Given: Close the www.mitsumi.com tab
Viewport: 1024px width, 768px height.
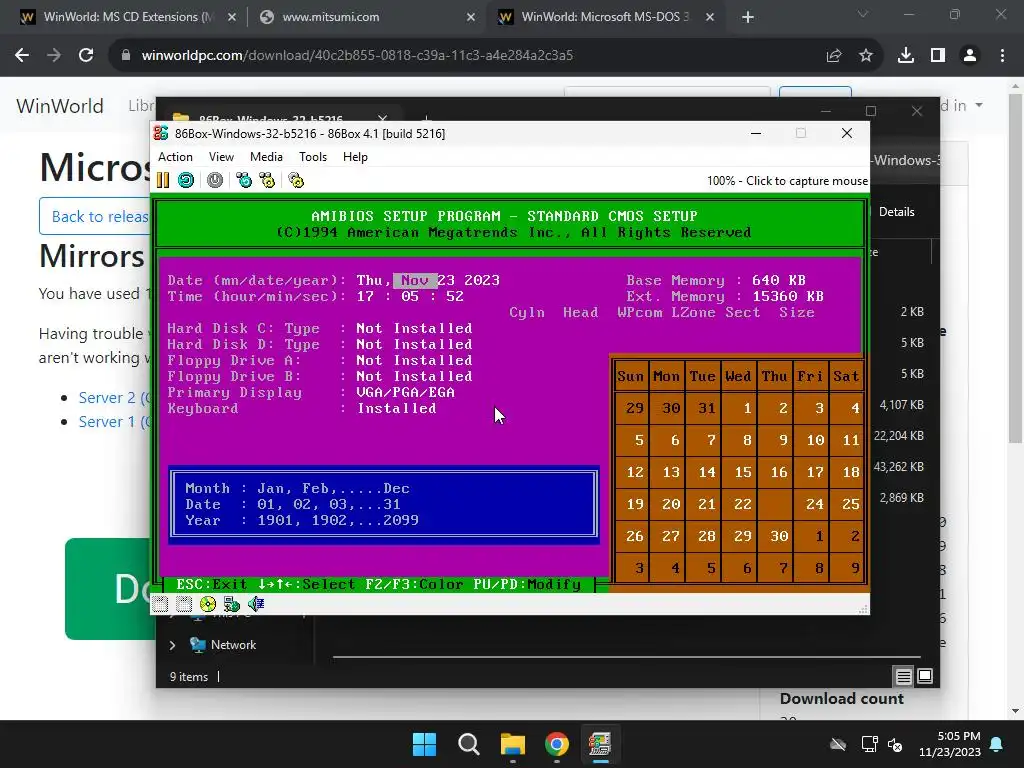Looking at the screenshot, I should coord(471,17).
